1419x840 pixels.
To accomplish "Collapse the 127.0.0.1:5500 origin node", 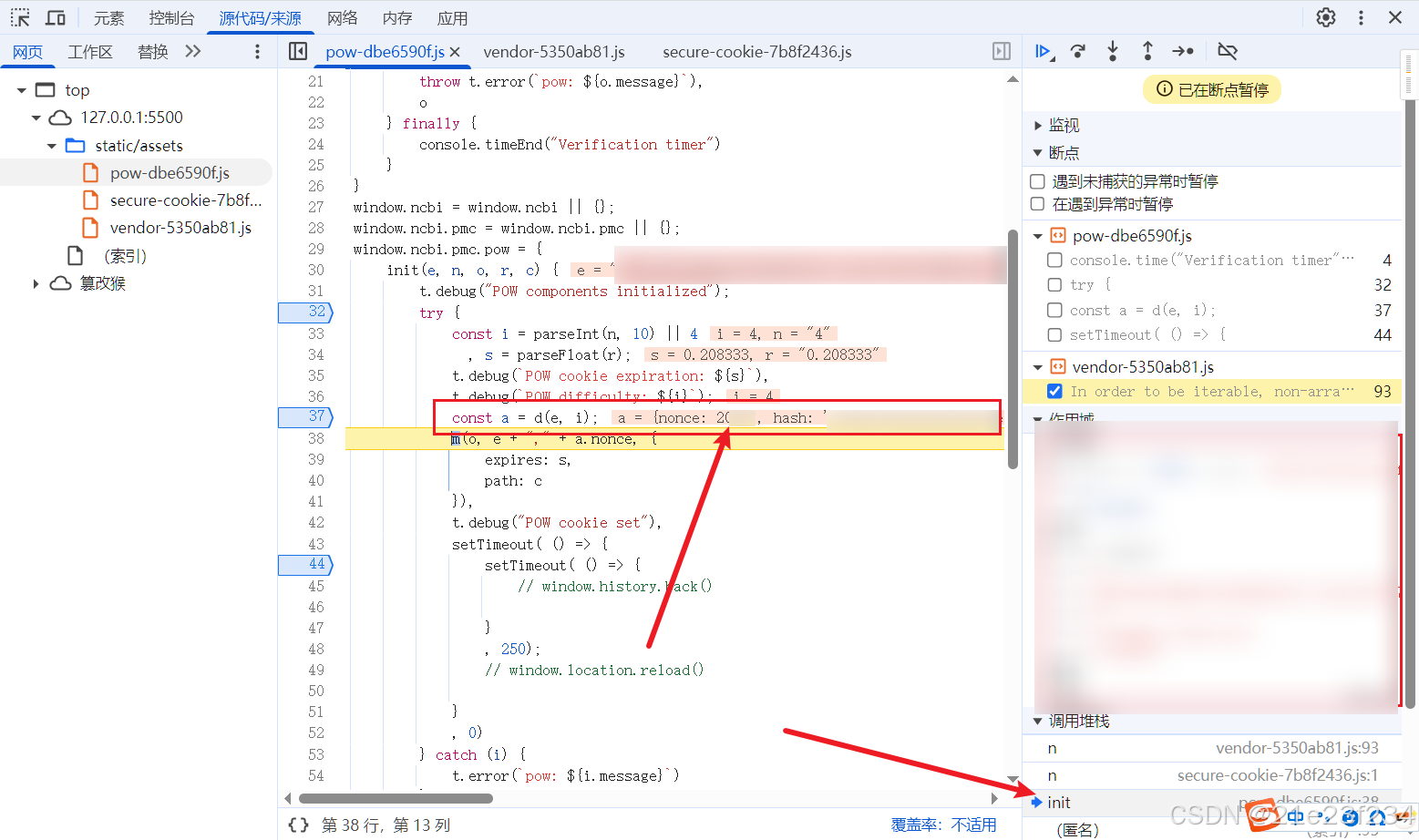I will pyautogui.click(x=36, y=118).
